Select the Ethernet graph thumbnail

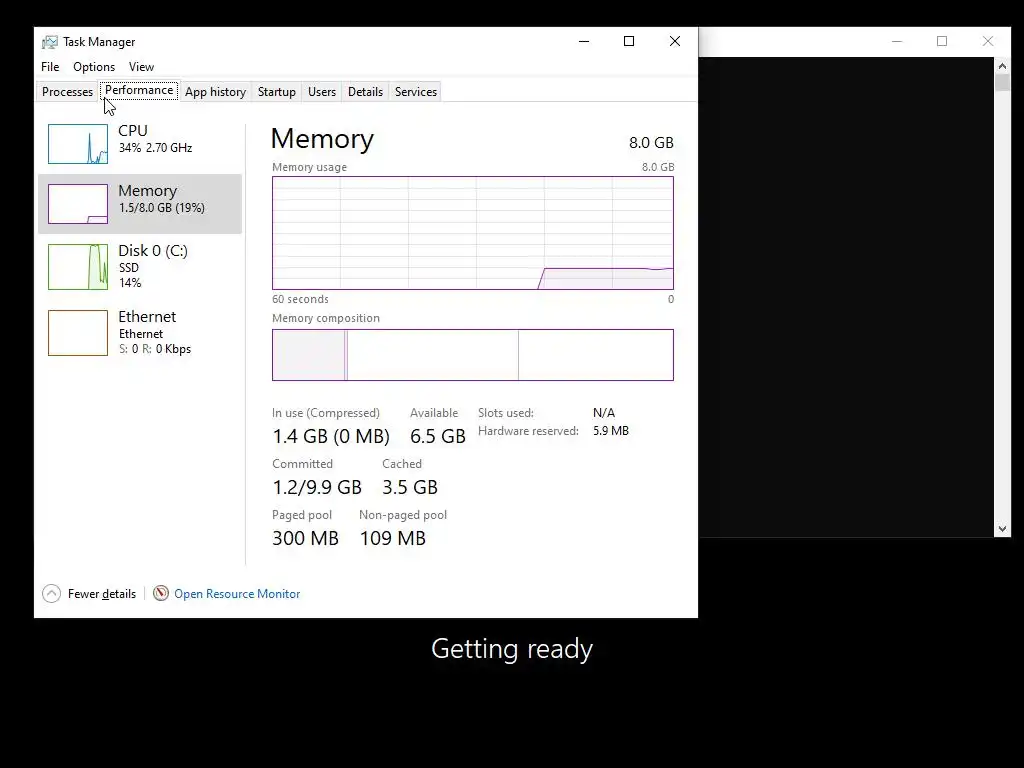(x=78, y=333)
